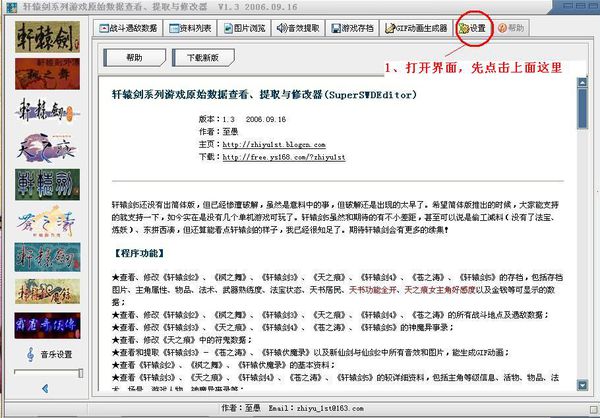Select the green 軒轅劍 game banner
Screen dimensions: 600x418
pyautogui.click(x=47, y=185)
